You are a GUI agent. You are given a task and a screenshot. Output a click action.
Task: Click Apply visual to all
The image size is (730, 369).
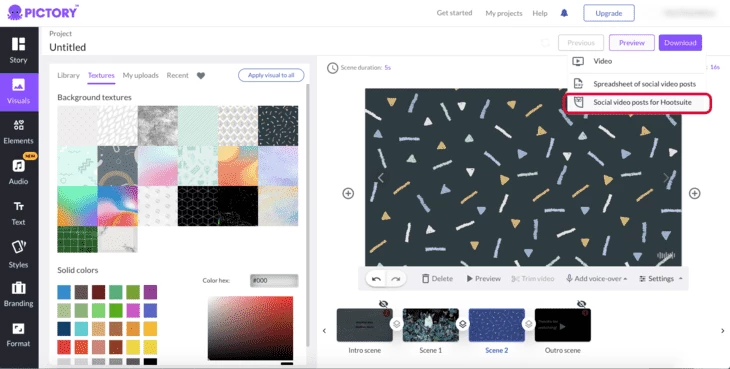[271, 75]
